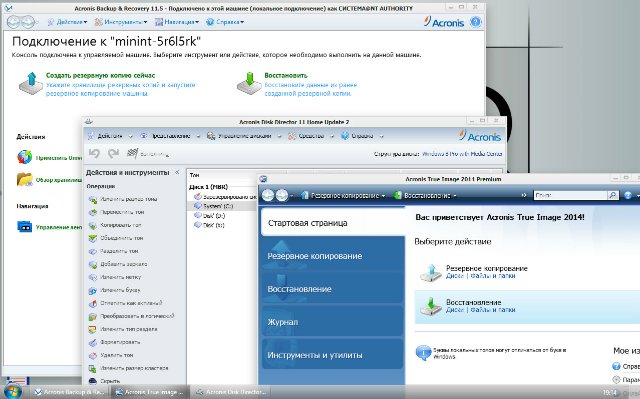Click the tape management icon under Навигация
Viewport: 640px width, 399px height.
click(24, 226)
